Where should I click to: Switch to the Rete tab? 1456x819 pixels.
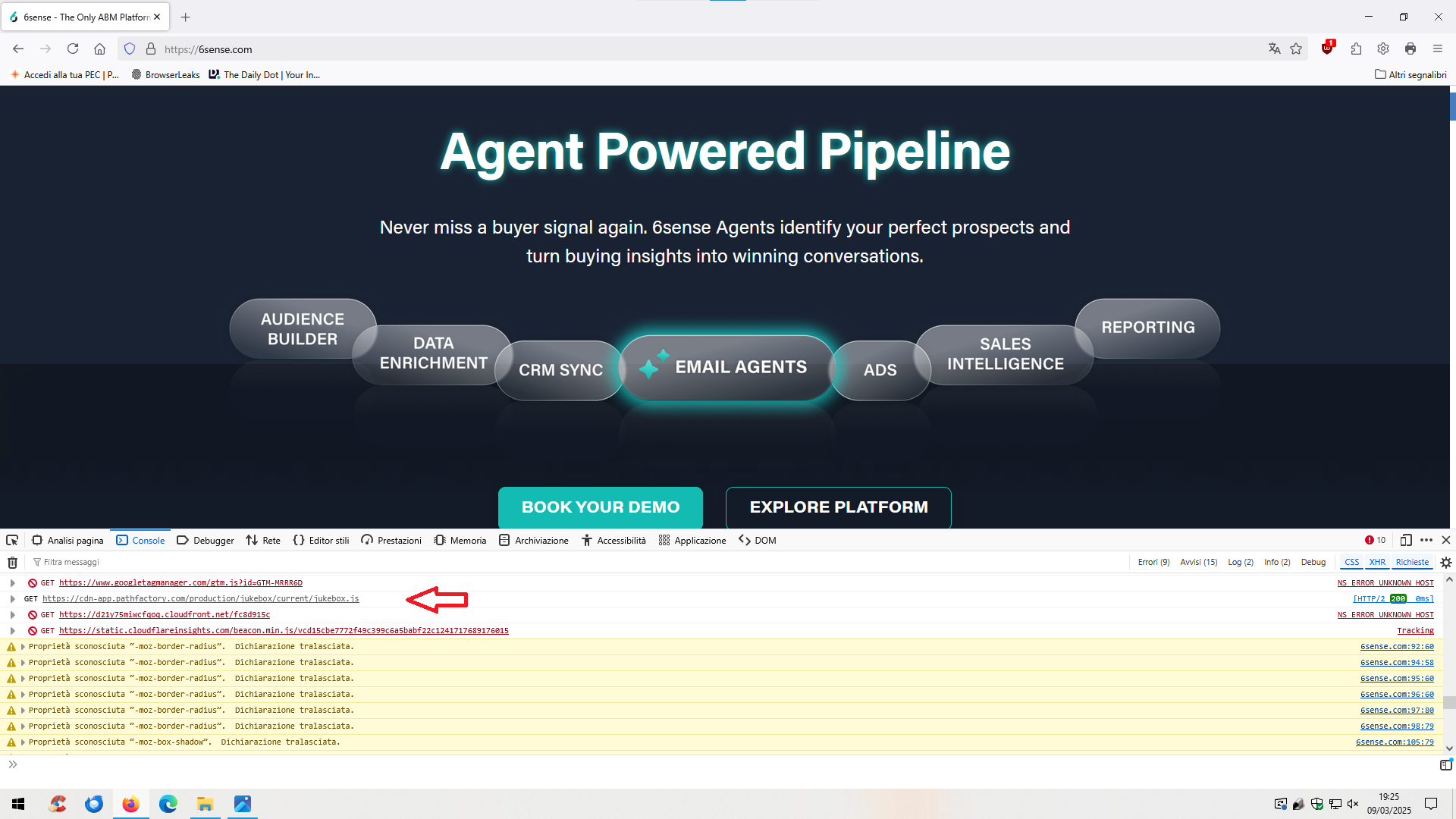pos(263,541)
